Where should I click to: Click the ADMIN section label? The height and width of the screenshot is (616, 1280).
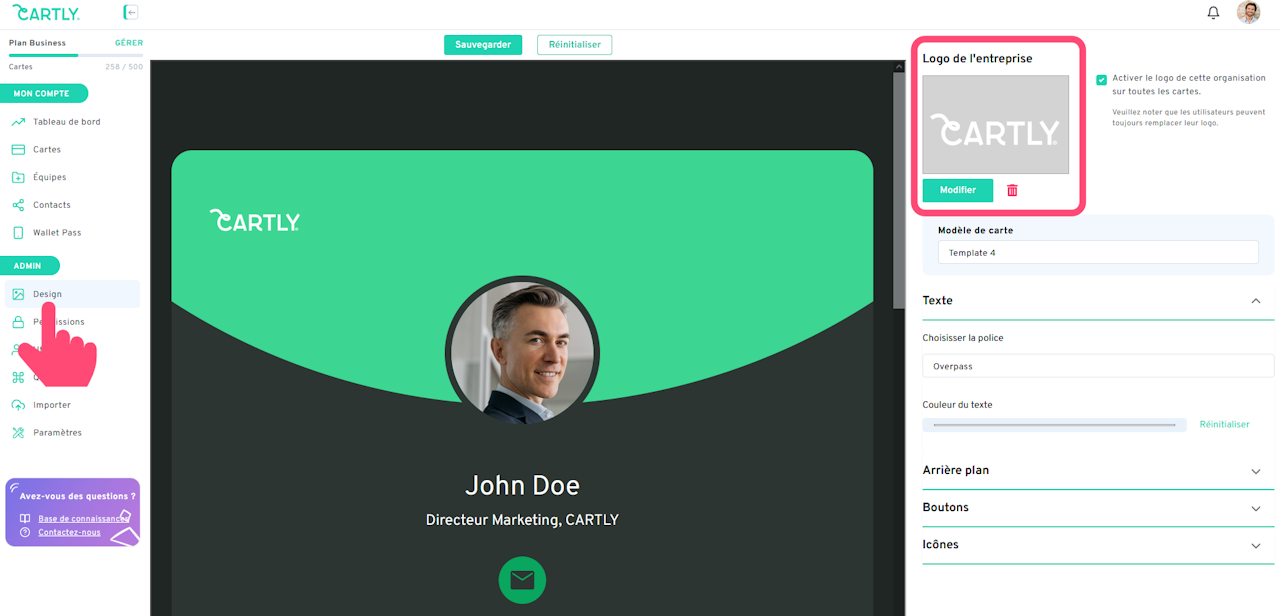(32, 266)
